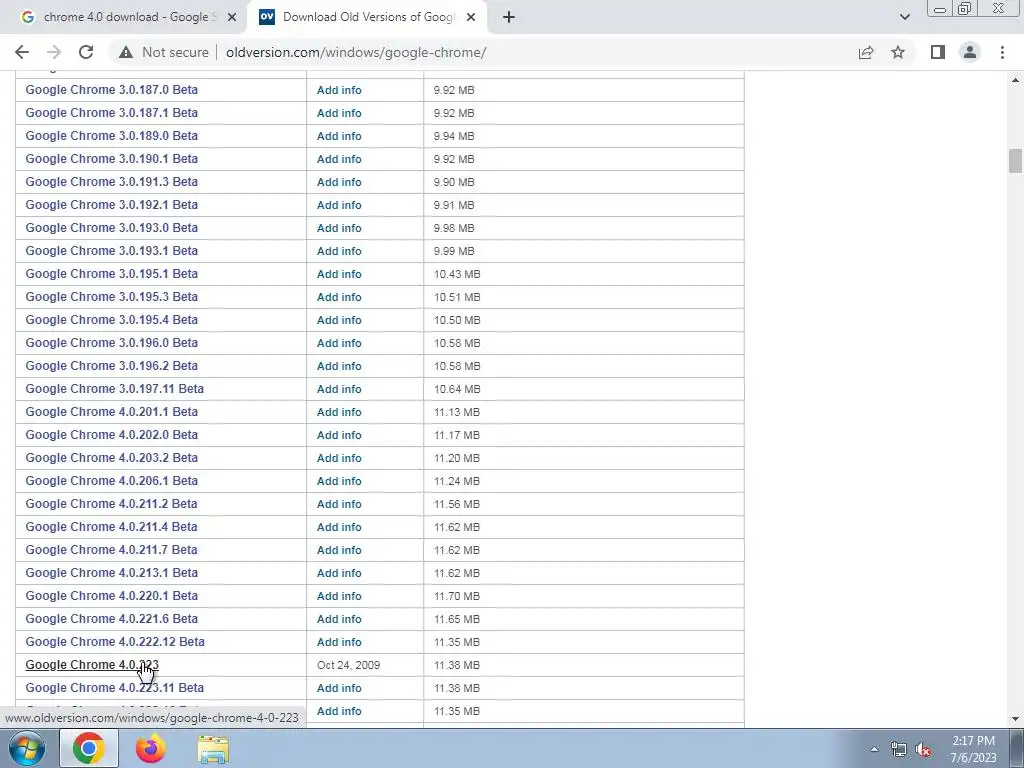Go back to the previous page
This screenshot has height=768, width=1024.
[x=22, y=52]
